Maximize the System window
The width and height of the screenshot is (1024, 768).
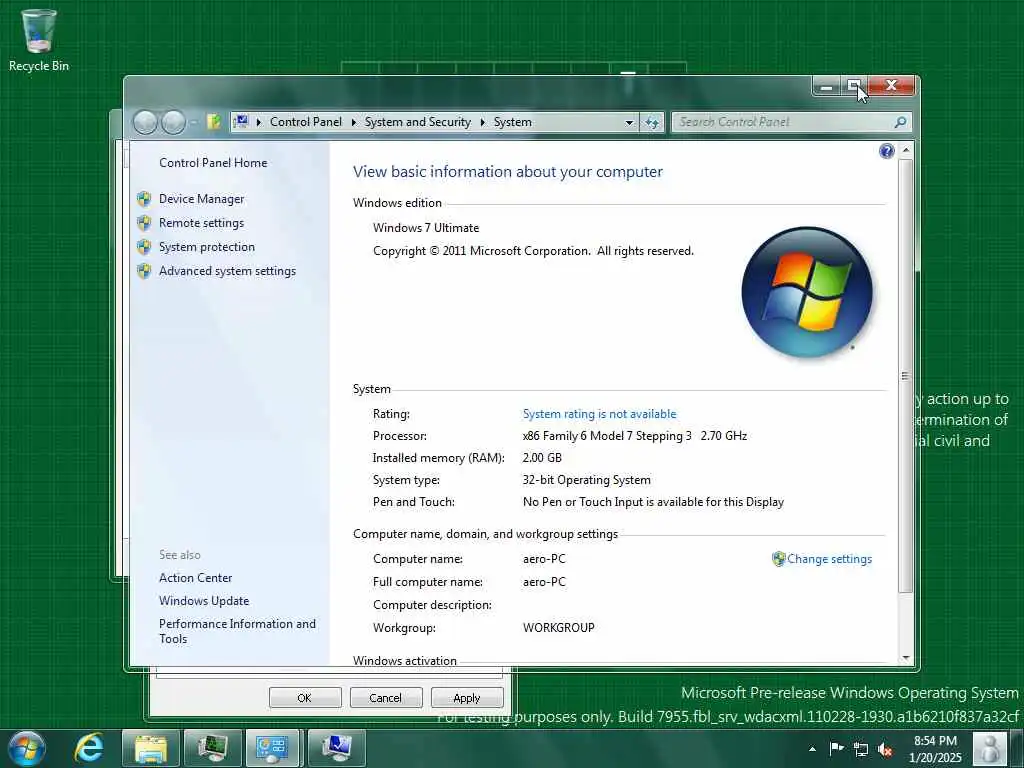click(x=854, y=86)
